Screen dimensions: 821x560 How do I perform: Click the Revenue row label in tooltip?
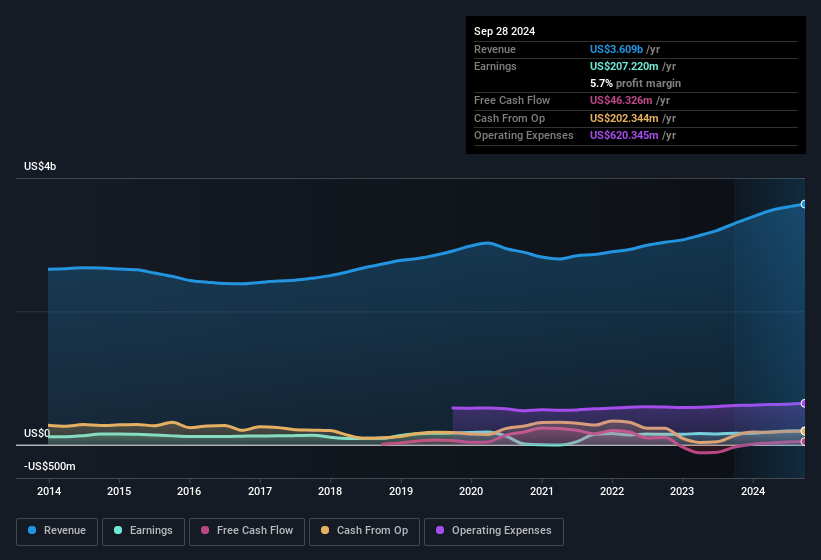click(495, 49)
